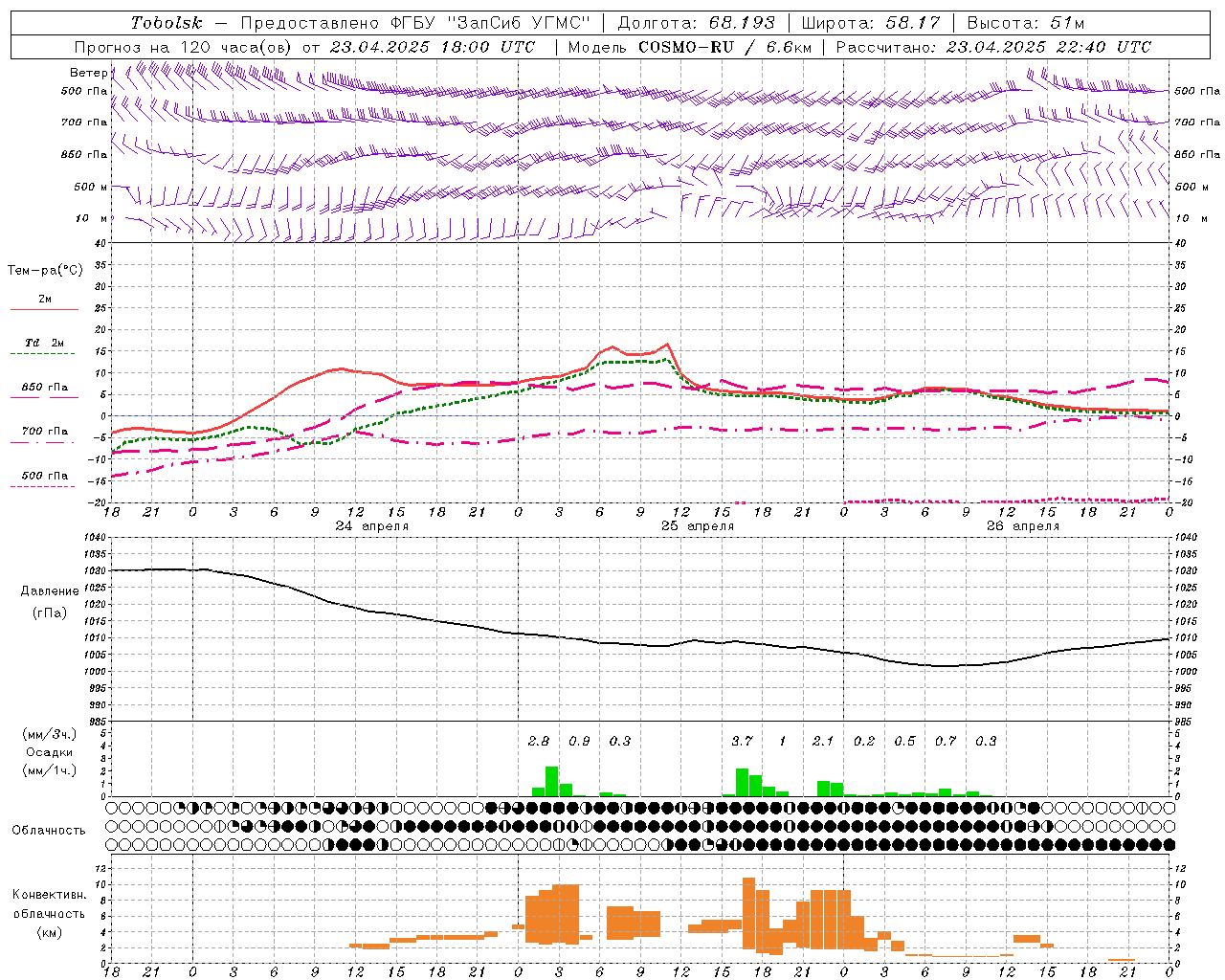Click the pink dotted line sample under 500 гПа legend

coord(42,487)
